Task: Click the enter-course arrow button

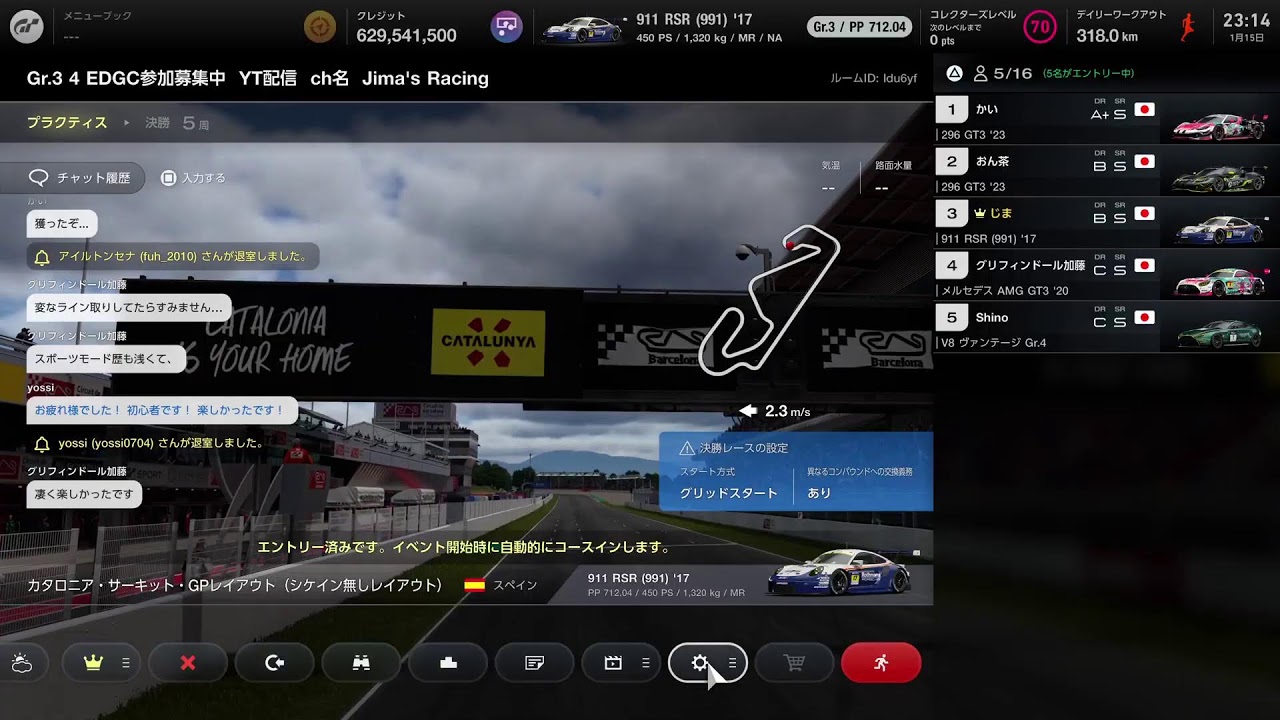Action: pyautogui.click(x=274, y=663)
